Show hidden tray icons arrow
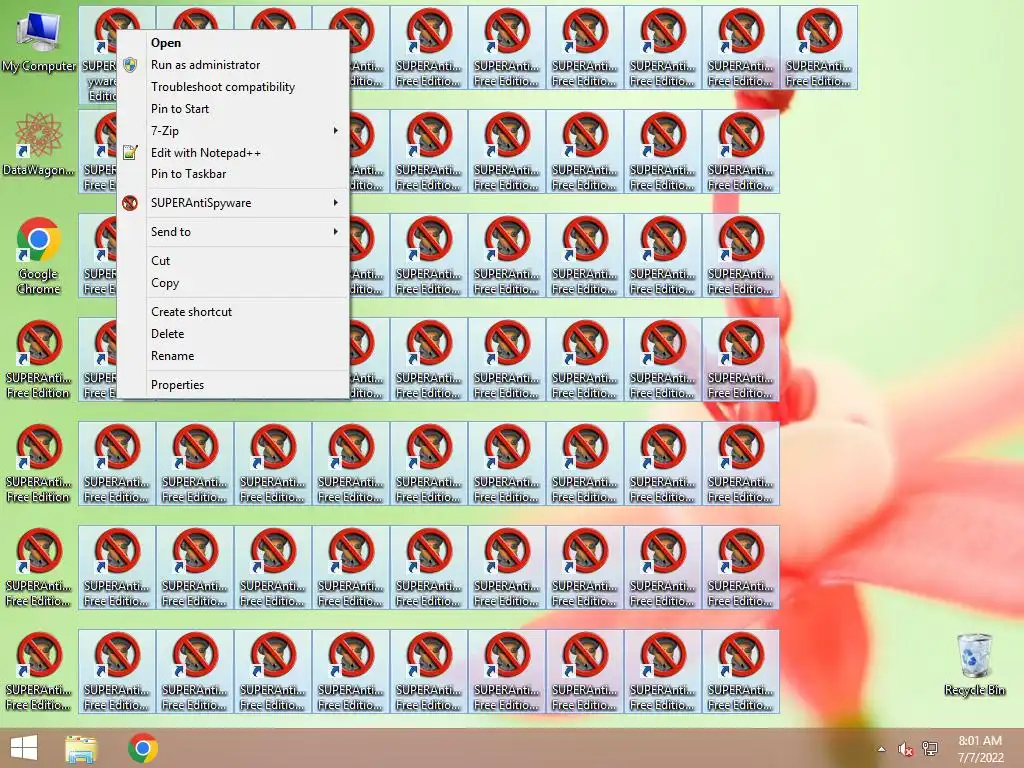Screen dimensions: 1024x768 [882, 749]
